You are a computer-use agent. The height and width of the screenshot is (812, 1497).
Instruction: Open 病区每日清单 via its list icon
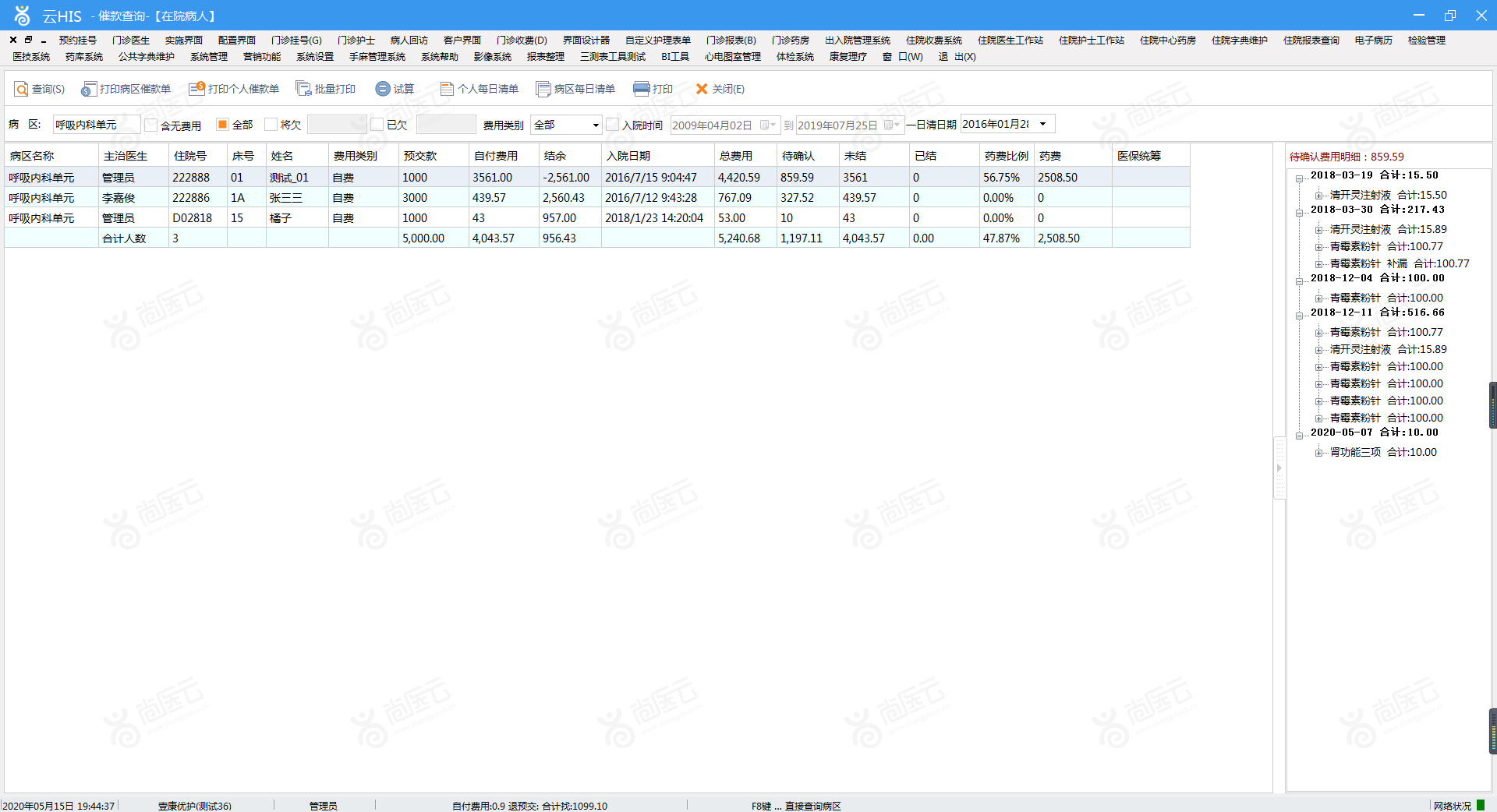click(543, 89)
